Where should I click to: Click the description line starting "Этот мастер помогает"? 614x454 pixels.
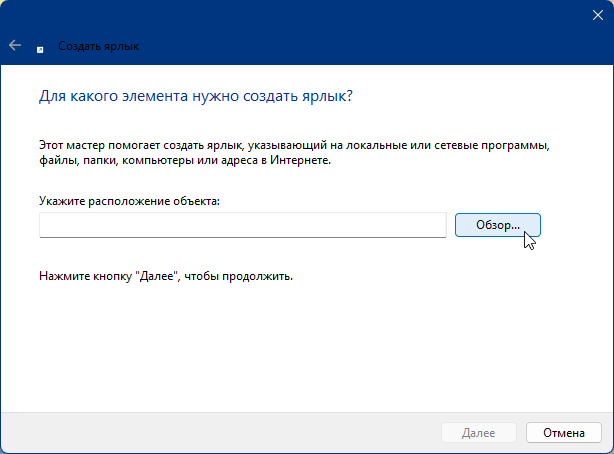294,145
